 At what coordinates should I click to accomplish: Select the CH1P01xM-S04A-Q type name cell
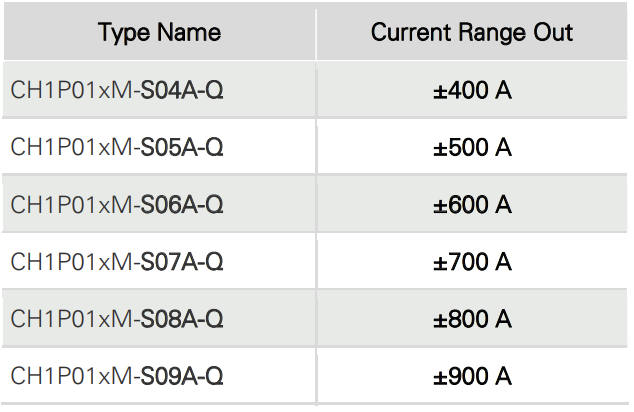(117, 90)
